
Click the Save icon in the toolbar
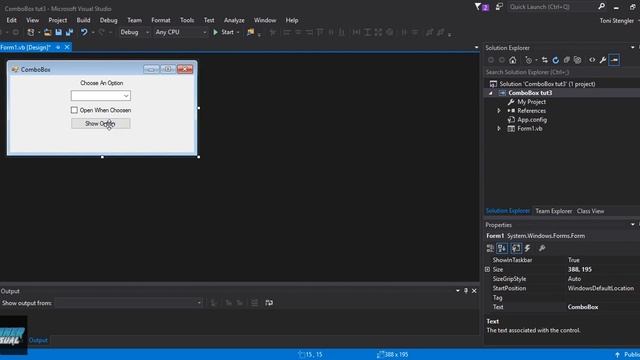click(x=58, y=32)
